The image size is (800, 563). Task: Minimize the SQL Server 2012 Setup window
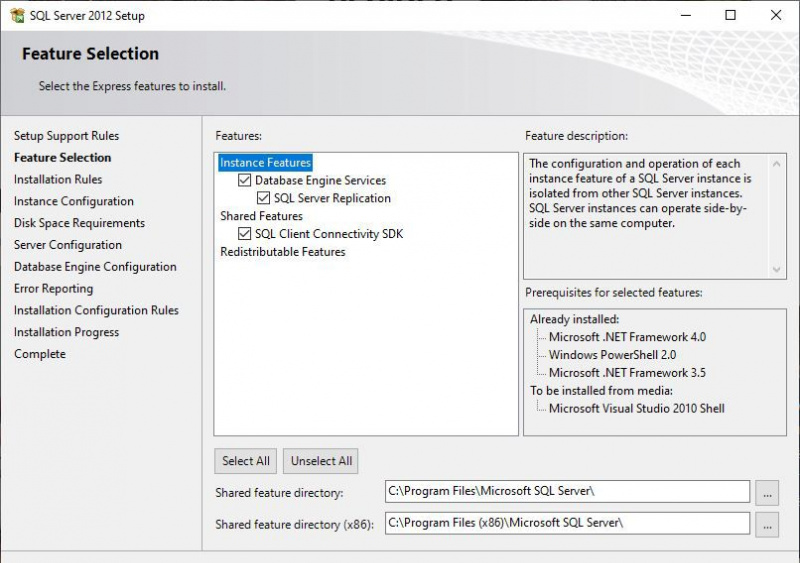(x=686, y=15)
